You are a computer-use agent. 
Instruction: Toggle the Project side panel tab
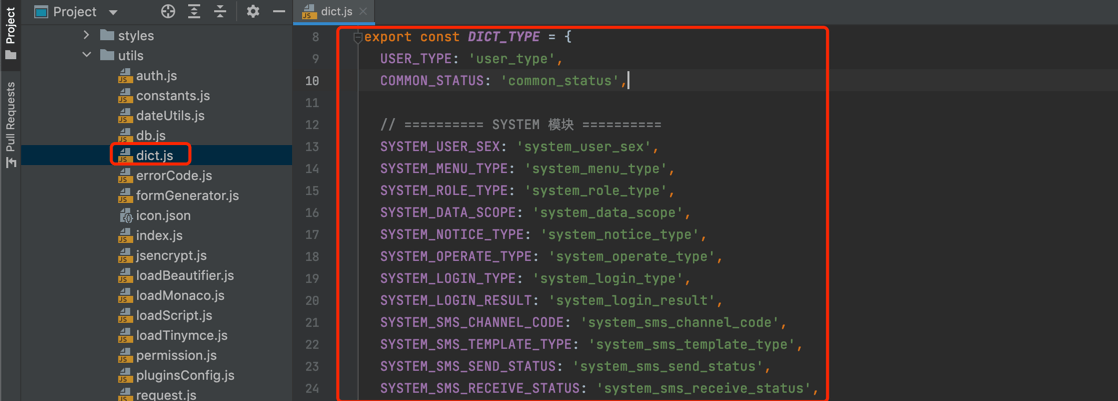pos(10,30)
